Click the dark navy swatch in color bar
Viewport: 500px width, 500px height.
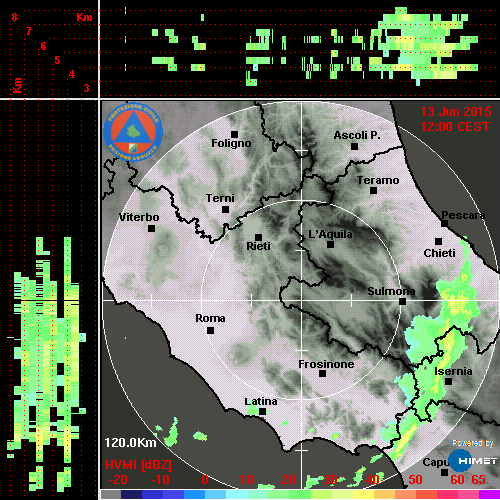pyautogui.click(x=131, y=494)
